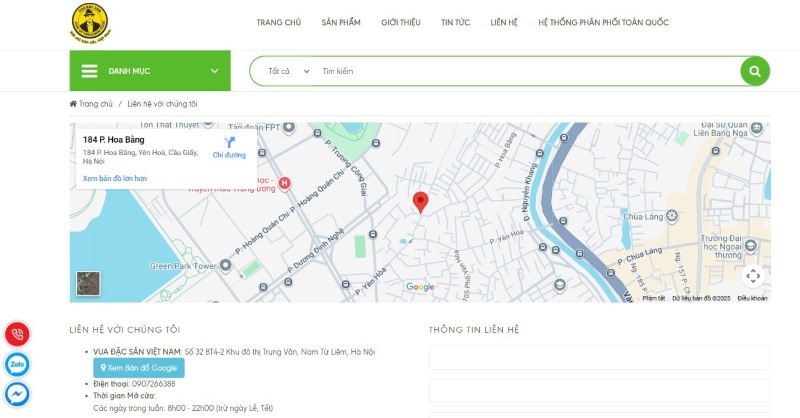Click the green search magnifier button
This screenshot has height=418, width=800.
pos(755,71)
